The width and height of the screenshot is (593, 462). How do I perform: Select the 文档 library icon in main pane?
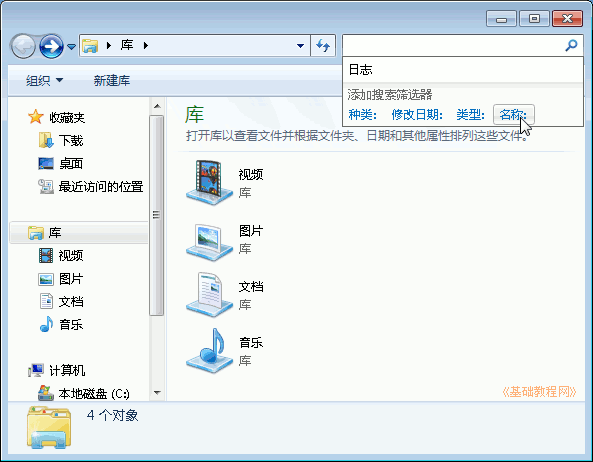(209, 294)
